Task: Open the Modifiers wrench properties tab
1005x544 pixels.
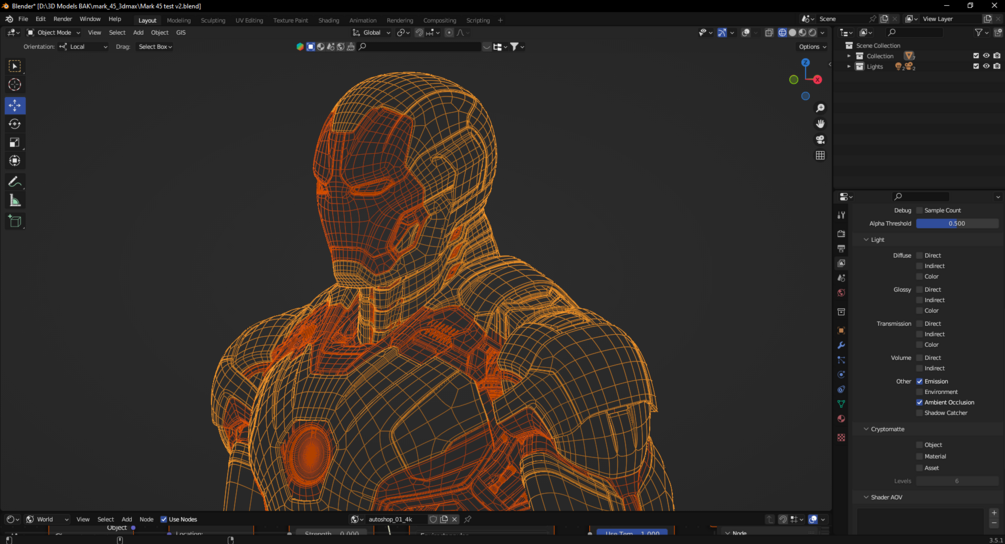Action: 841,345
